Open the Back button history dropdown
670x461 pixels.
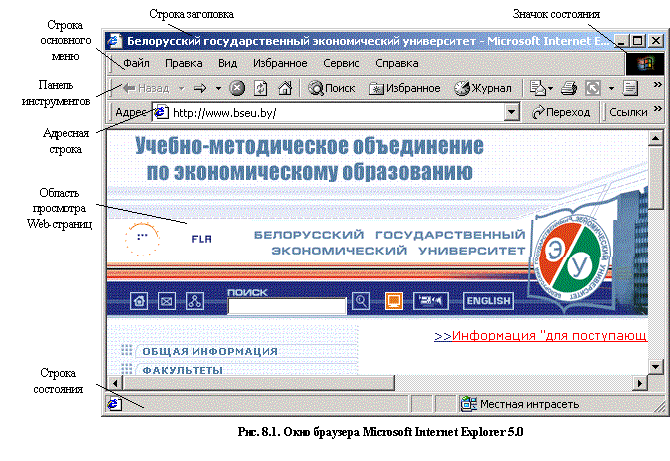click(x=182, y=88)
